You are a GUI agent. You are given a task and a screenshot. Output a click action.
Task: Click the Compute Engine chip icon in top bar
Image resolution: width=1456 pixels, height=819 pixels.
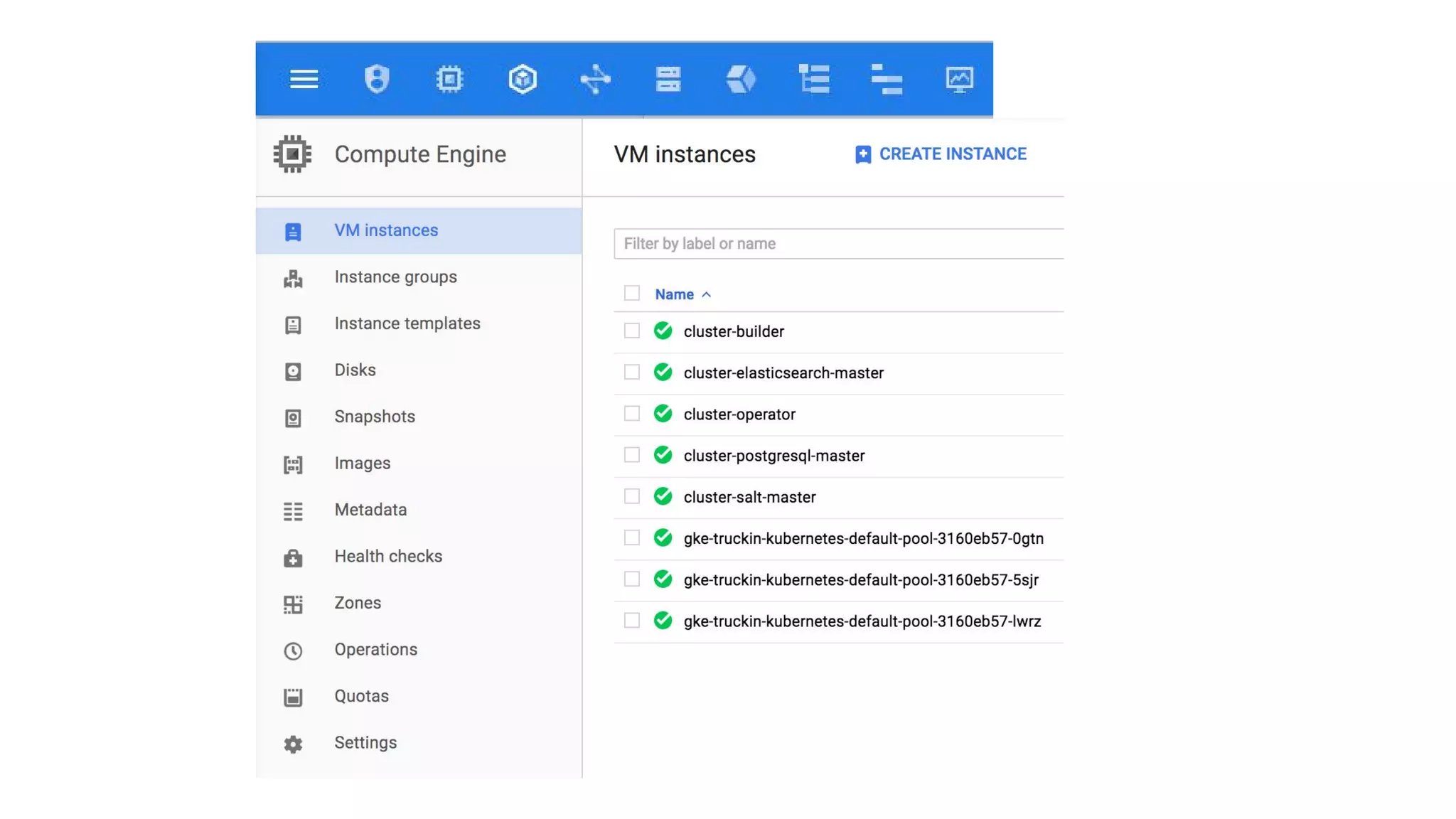tap(449, 79)
